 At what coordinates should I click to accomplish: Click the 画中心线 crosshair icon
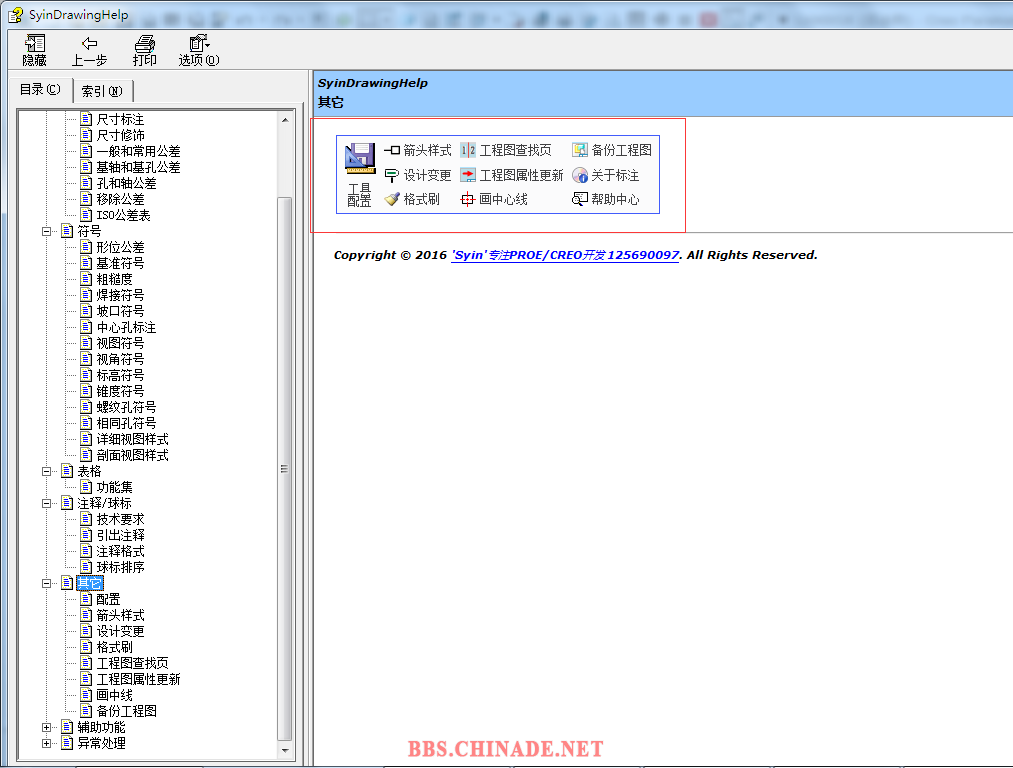(x=468, y=200)
